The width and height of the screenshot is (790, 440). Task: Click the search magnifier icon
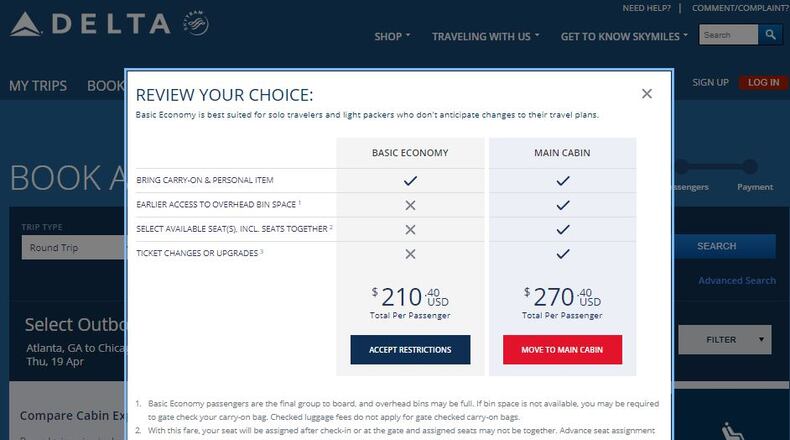(x=770, y=35)
